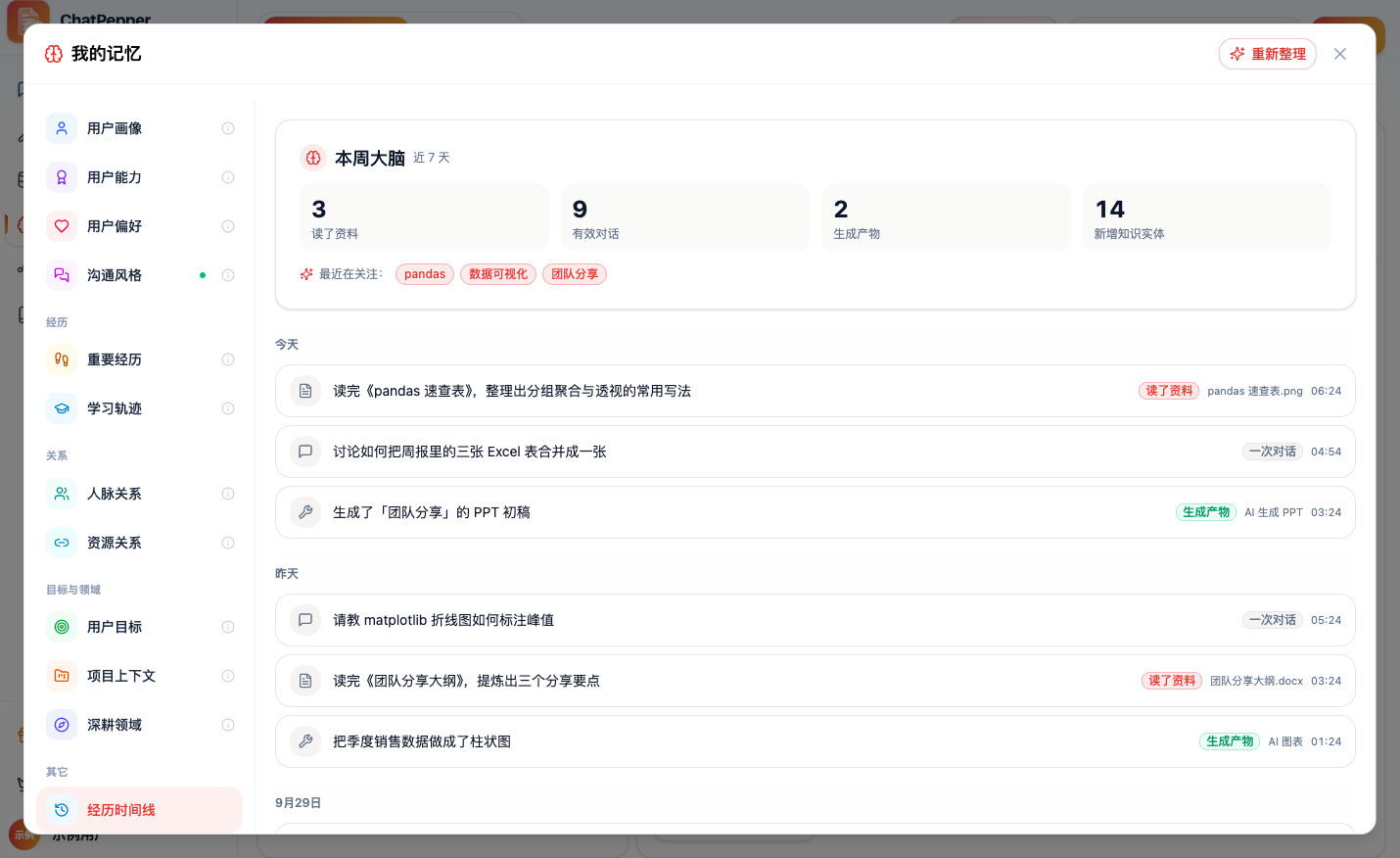
Task: Open 用户画像 memory section
Action: coord(140,128)
